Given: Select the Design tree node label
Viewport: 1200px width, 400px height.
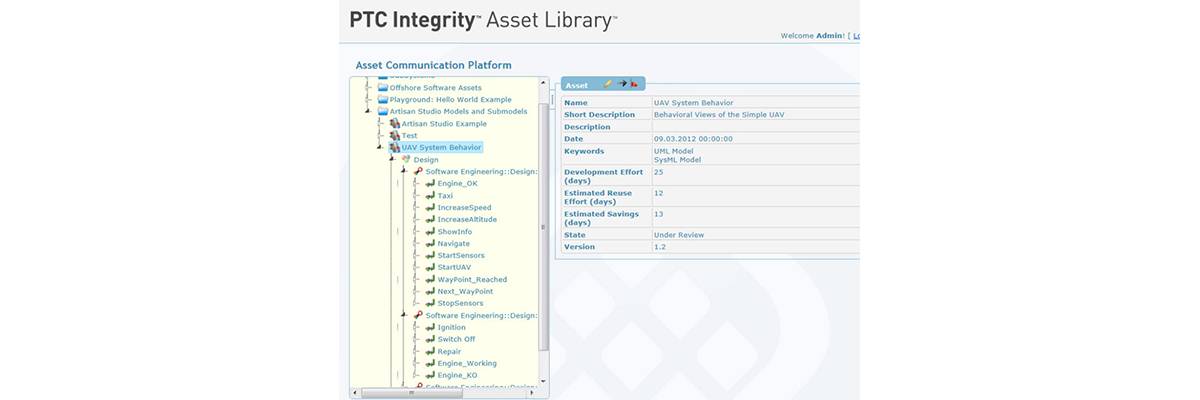Looking at the screenshot, I should pyautogui.click(x=426, y=160).
